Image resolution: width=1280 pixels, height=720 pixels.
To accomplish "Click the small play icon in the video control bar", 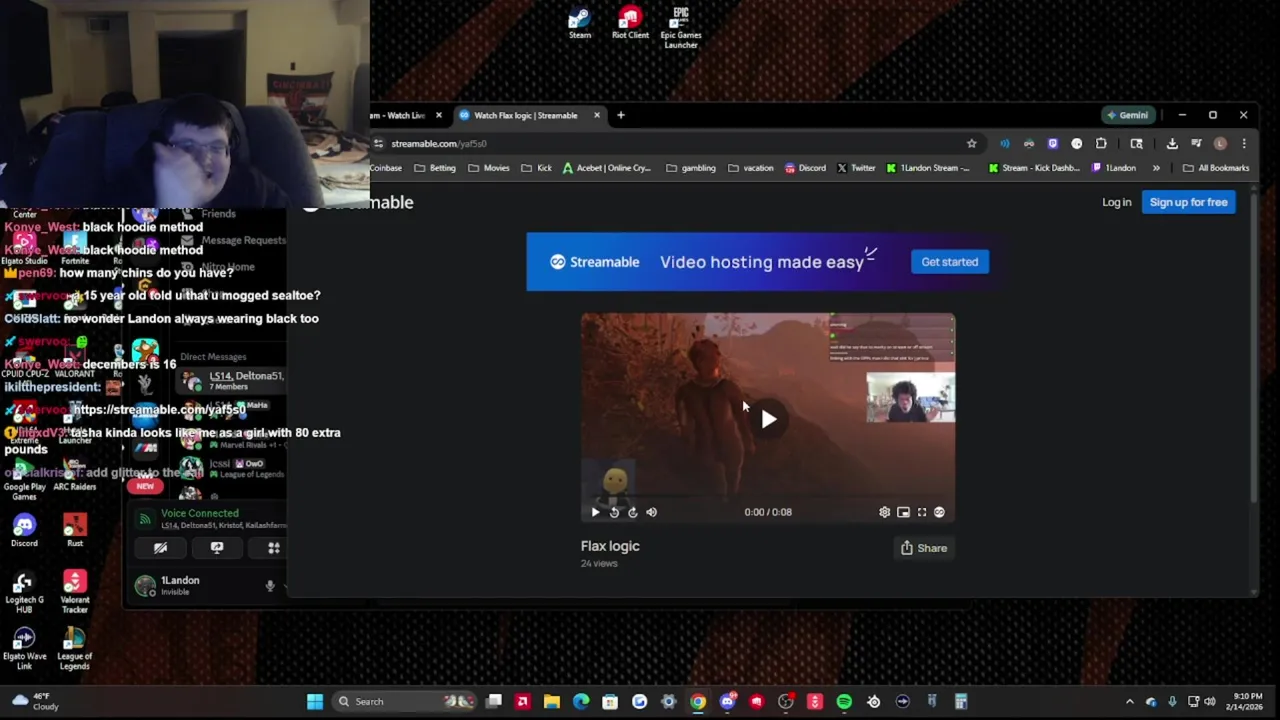I will (595, 512).
